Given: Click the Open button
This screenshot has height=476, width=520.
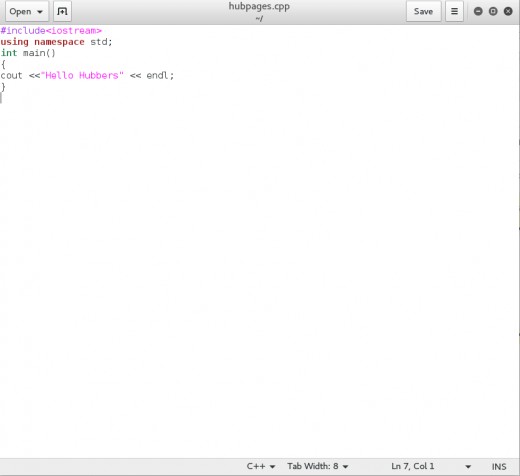Looking at the screenshot, I should [x=27, y=11].
